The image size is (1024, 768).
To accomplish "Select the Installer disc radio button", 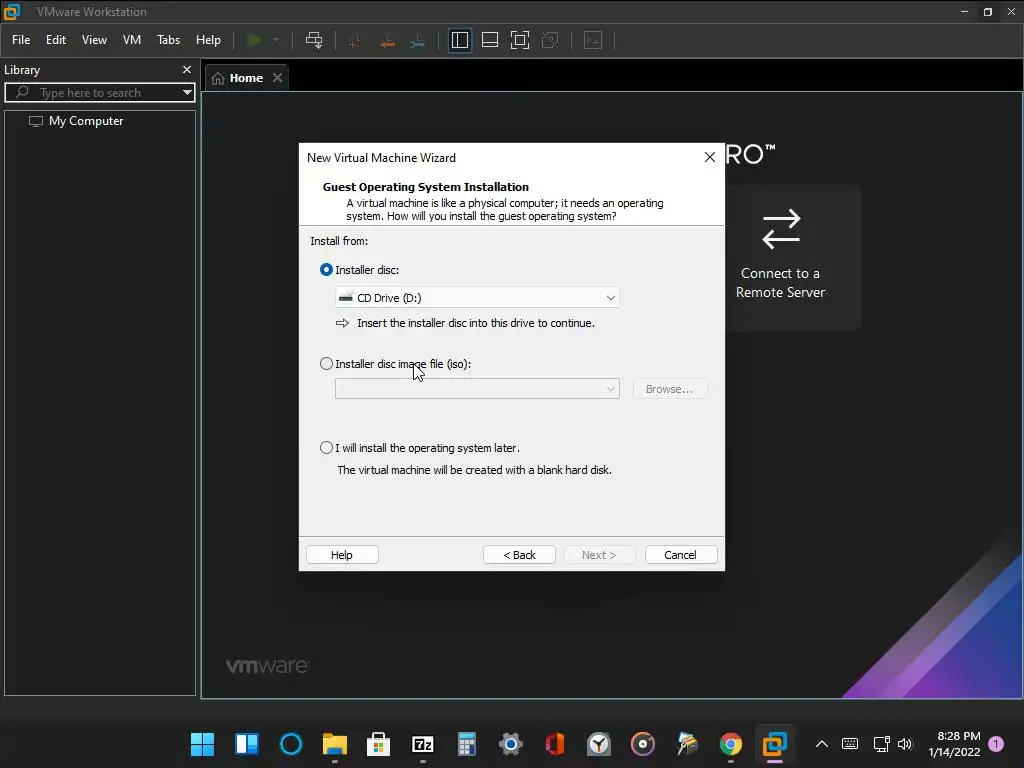I will [326, 270].
